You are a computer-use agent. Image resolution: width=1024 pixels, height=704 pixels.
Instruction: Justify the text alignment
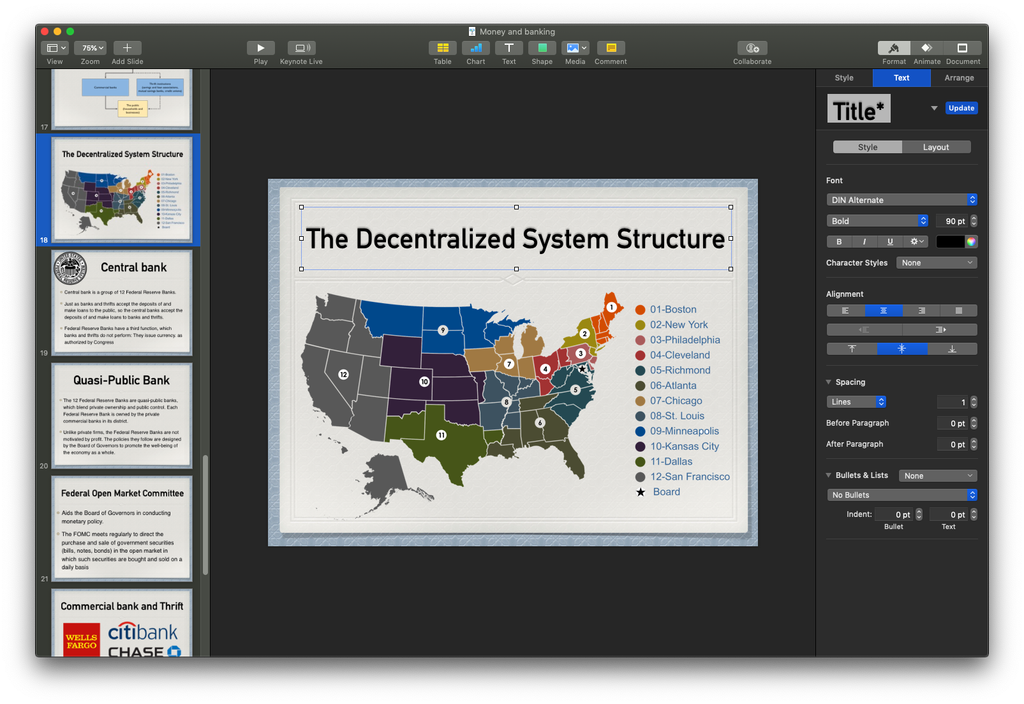click(x=959, y=311)
